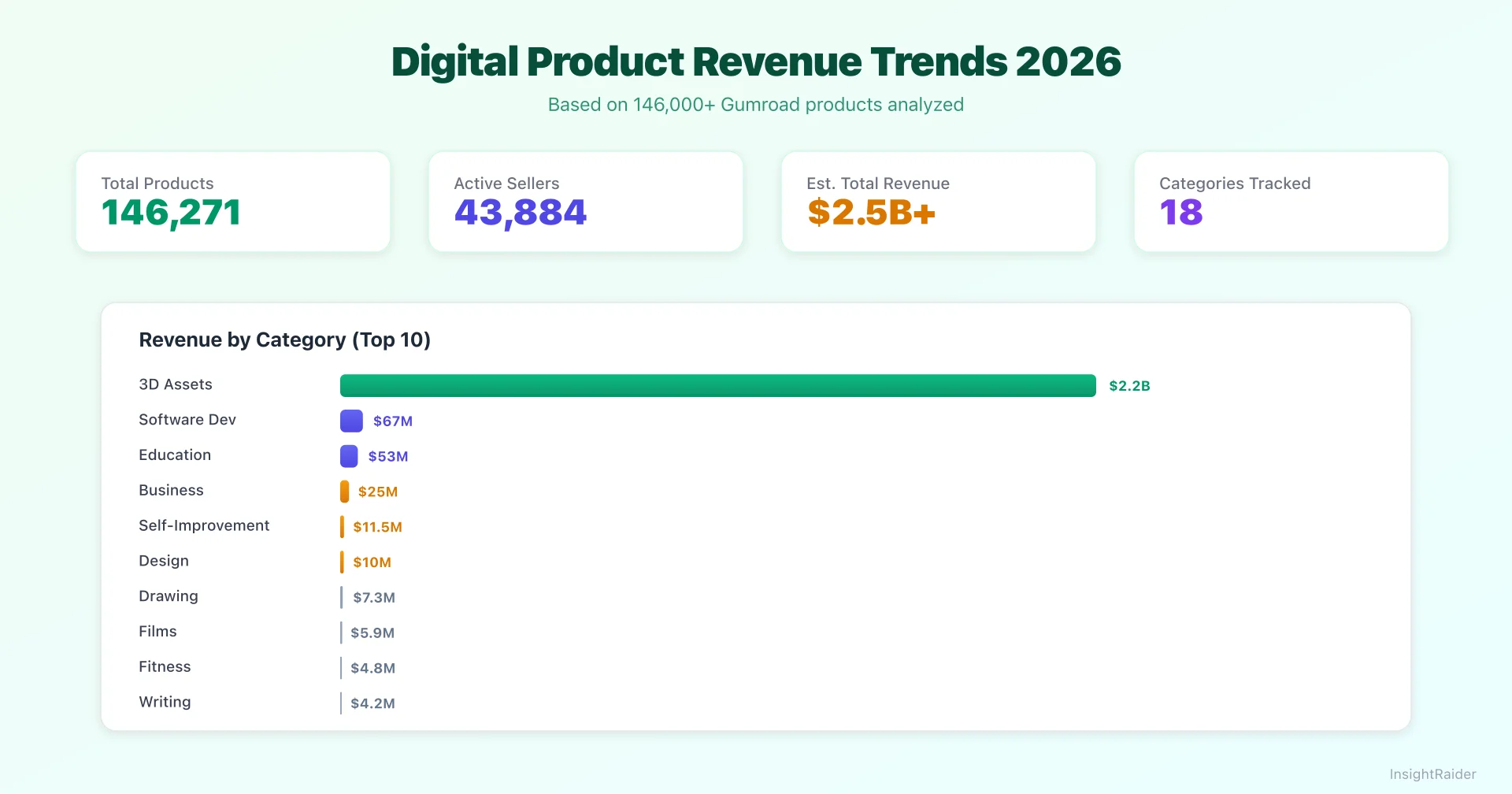Click the main infographic title
Image resolution: width=1512 pixels, height=794 pixels.
(x=755, y=61)
